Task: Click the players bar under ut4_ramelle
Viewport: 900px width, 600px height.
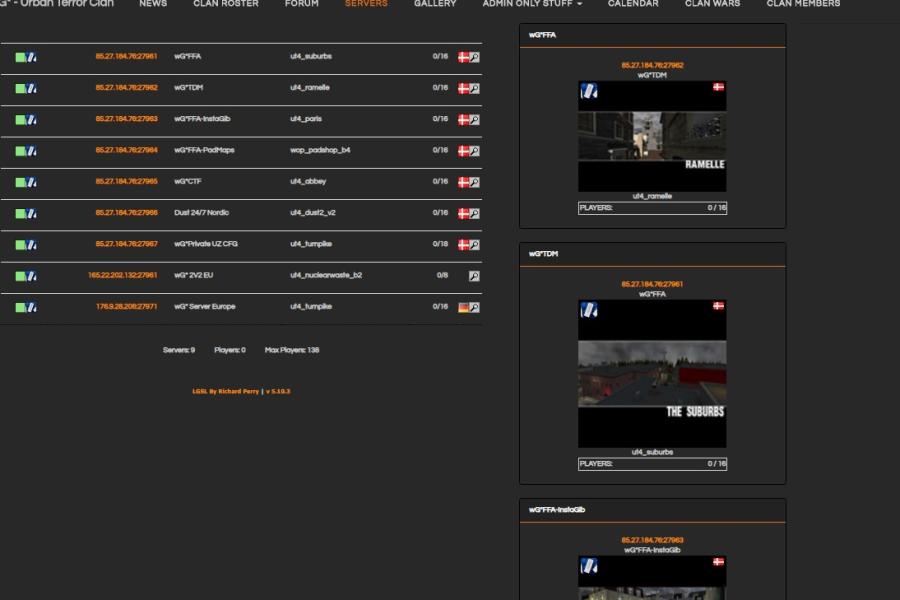Action: coord(653,208)
